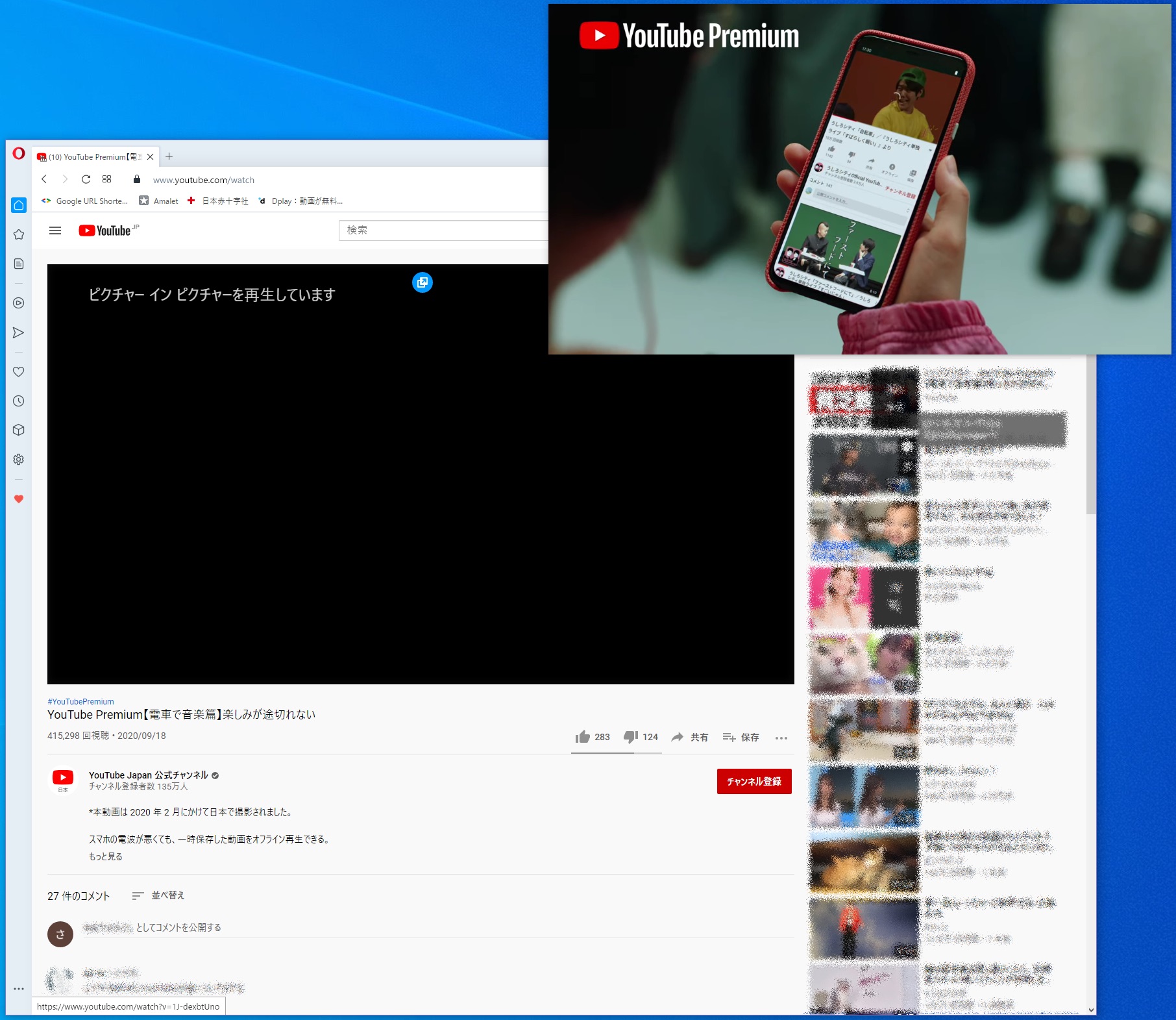Open the player icon in Opera sidebar

19,303
